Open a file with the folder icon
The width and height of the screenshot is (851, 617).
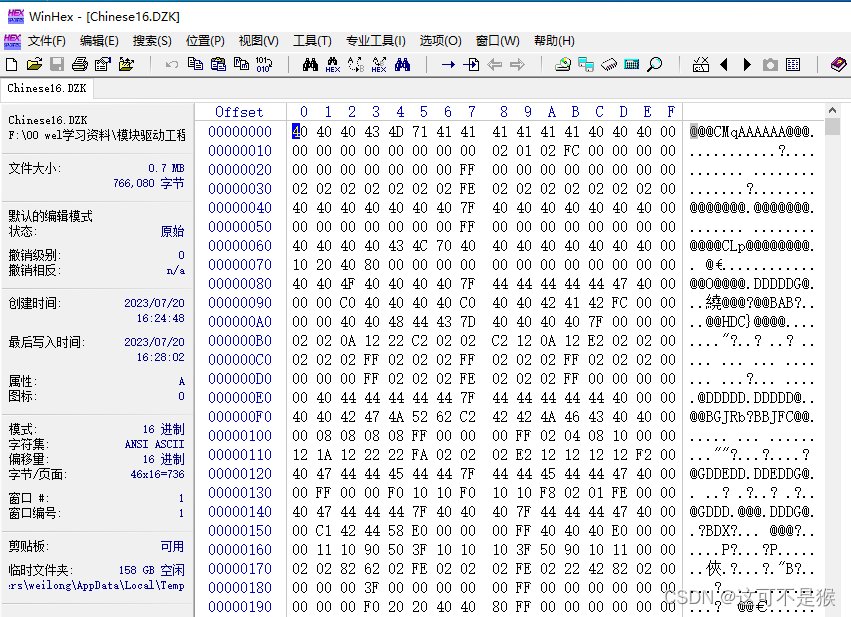click(34, 65)
